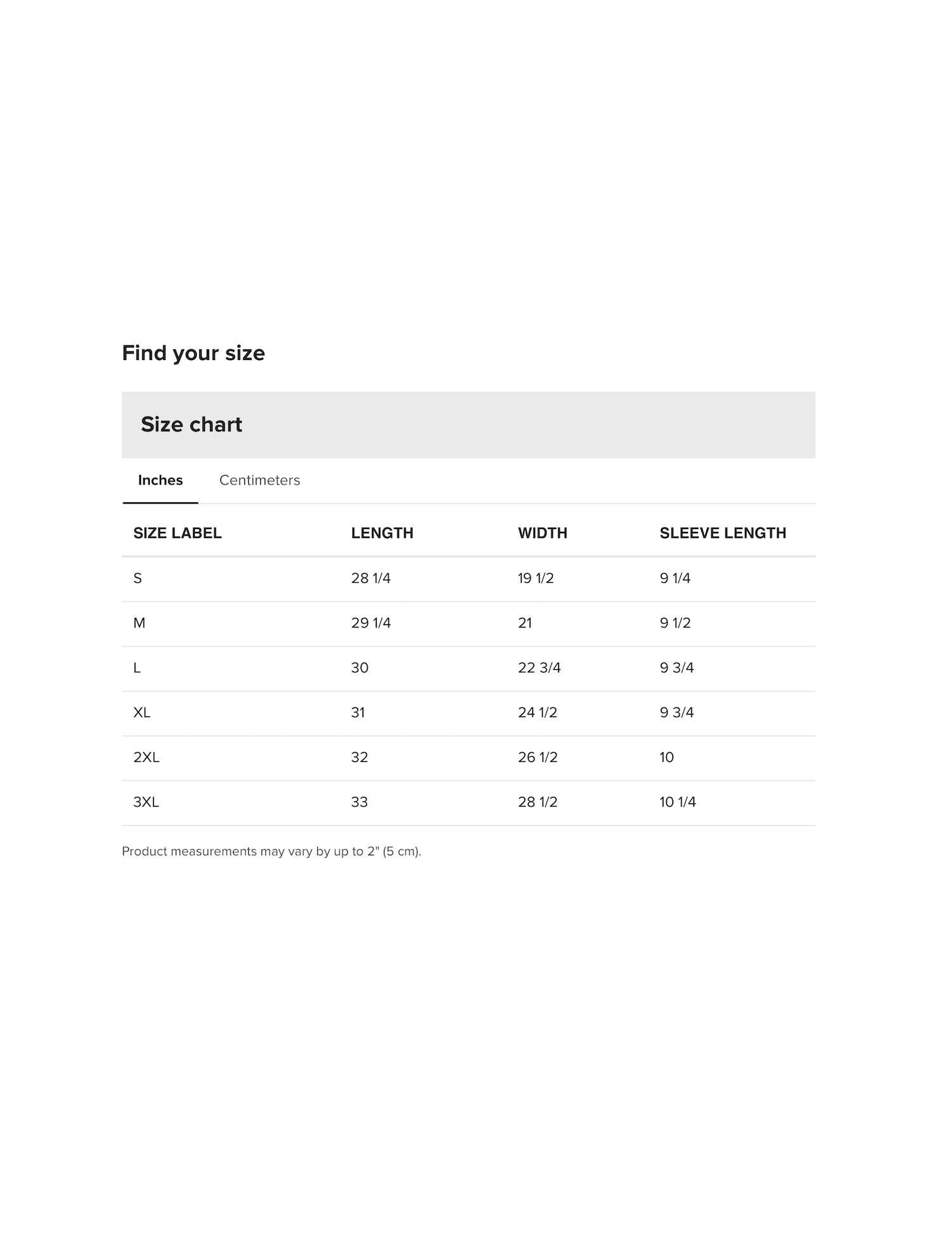Select the 3XL size row label
The image size is (952, 1256).
(146, 802)
